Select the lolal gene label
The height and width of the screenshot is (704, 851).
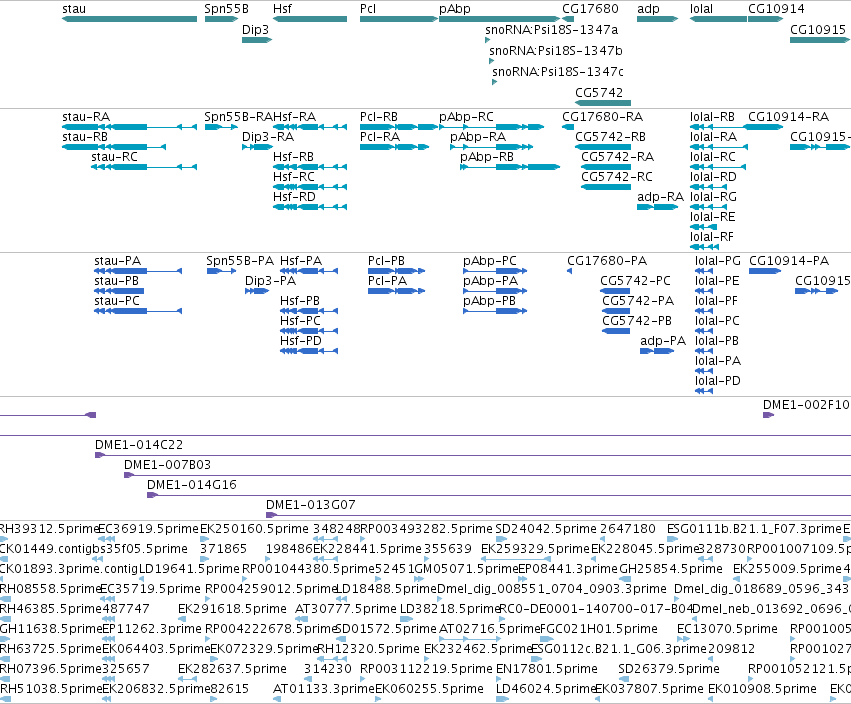point(701,9)
